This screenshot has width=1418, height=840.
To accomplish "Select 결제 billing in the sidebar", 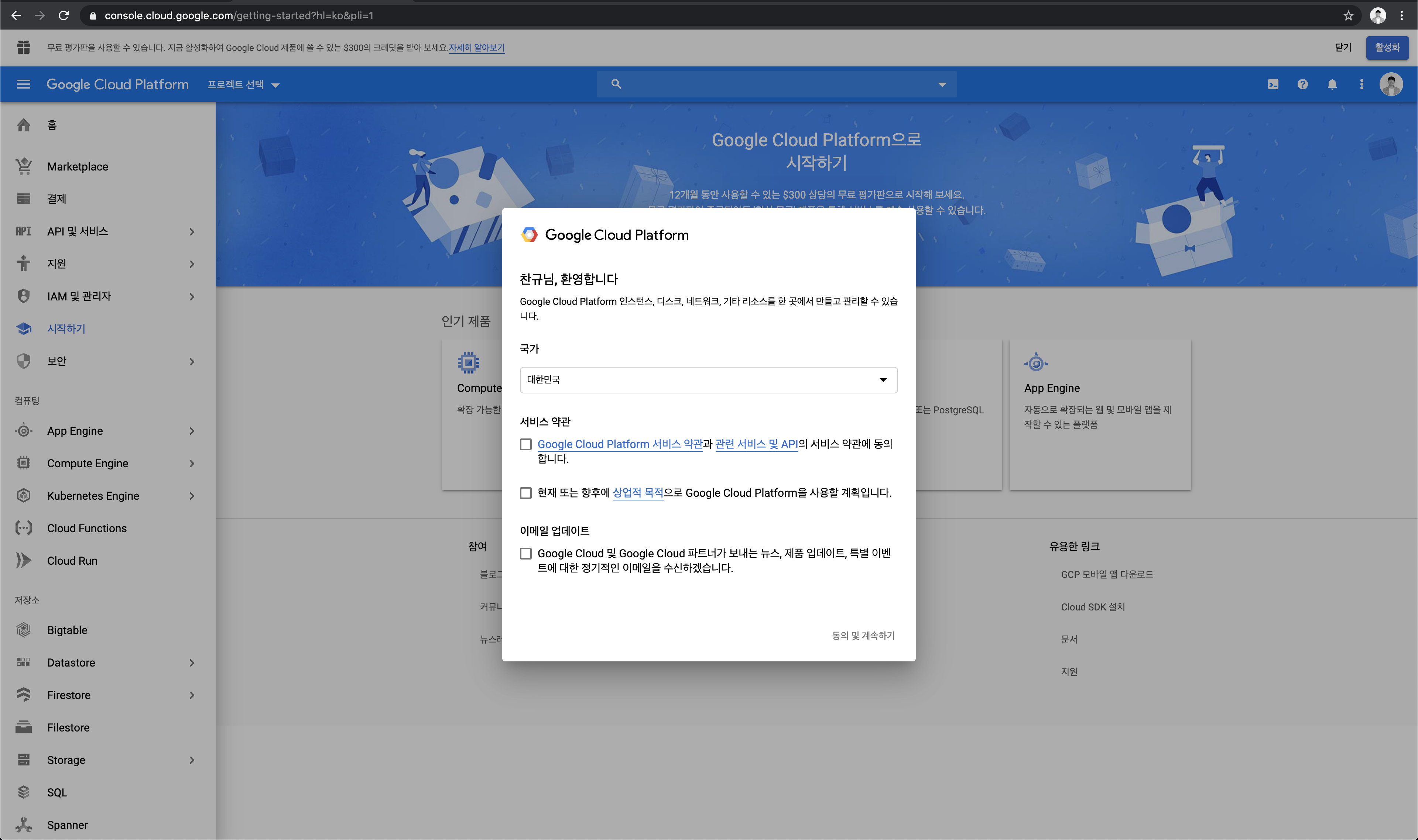I will point(56,199).
